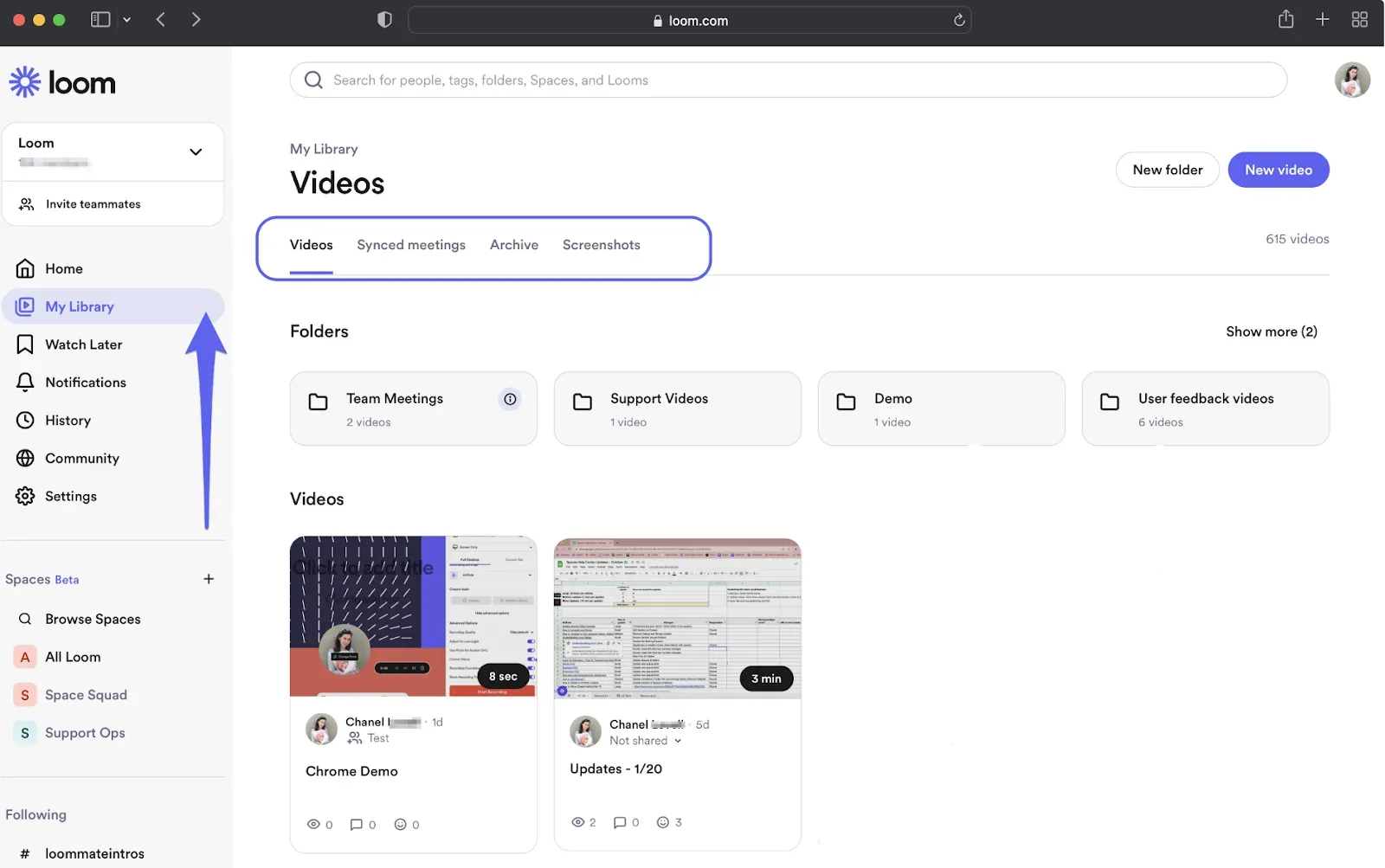This screenshot has height=868, width=1385.
Task: Click the Loom search field
Action: [x=789, y=80]
